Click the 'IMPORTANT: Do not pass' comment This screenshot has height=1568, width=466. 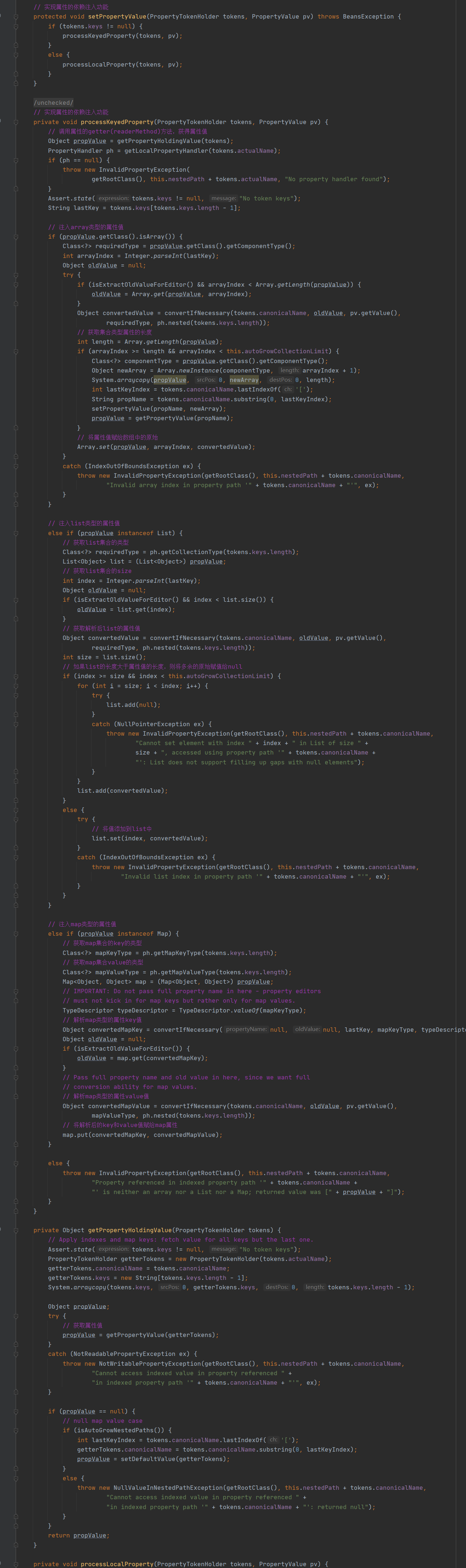(192, 991)
